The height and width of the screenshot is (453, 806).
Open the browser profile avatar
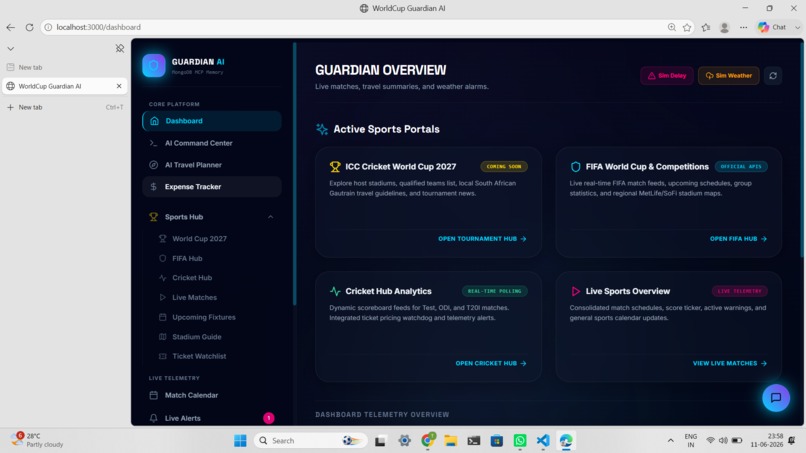click(x=724, y=27)
